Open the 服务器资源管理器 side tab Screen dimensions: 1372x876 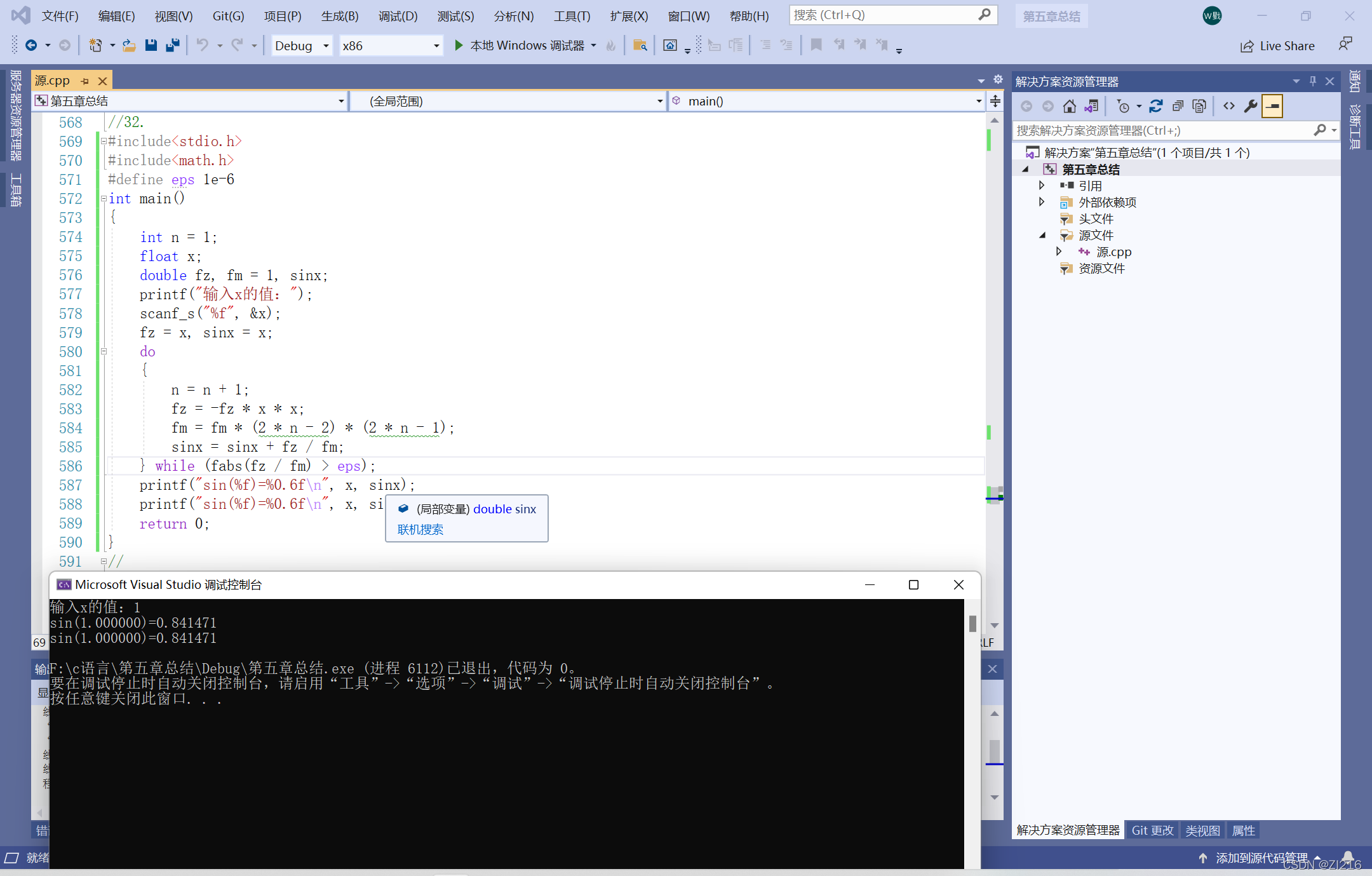coord(15,116)
